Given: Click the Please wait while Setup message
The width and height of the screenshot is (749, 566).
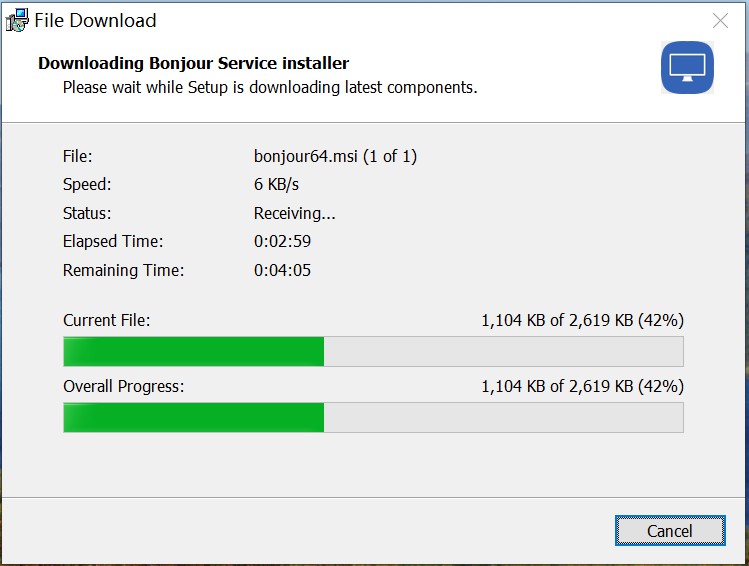Looking at the screenshot, I should click(270, 87).
